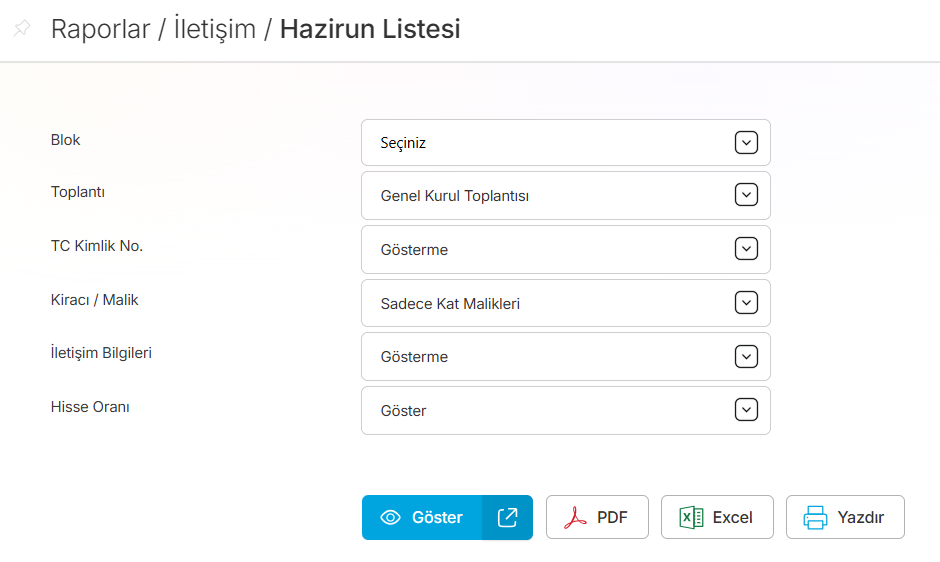Click the Excel spreadsheet icon

(691, 518)
